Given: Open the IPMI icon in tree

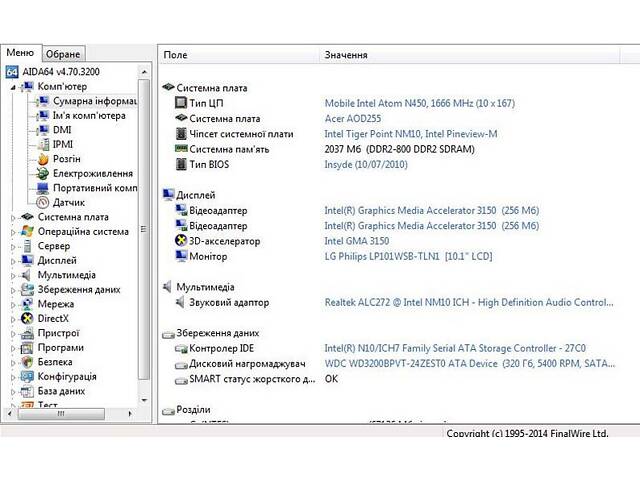Looking at the screenshot, I should tap(43, 144).
